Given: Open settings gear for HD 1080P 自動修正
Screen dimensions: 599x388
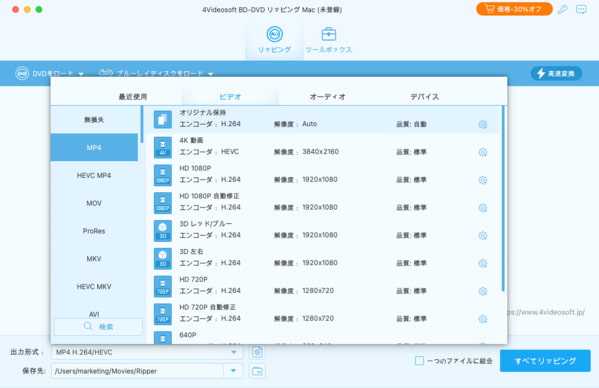Looking at the screenshot, I should click(x=483, y=208).
